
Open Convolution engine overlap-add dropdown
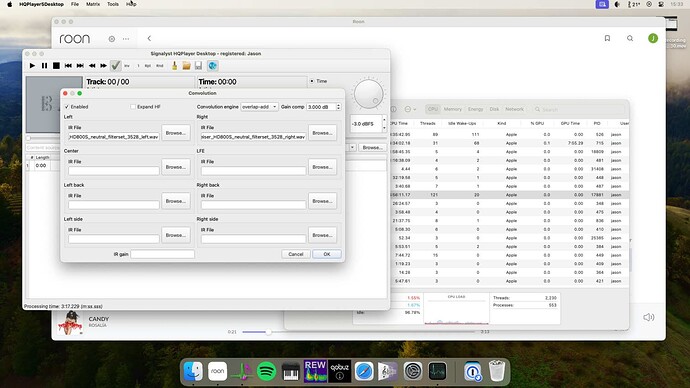coord(259,107)
